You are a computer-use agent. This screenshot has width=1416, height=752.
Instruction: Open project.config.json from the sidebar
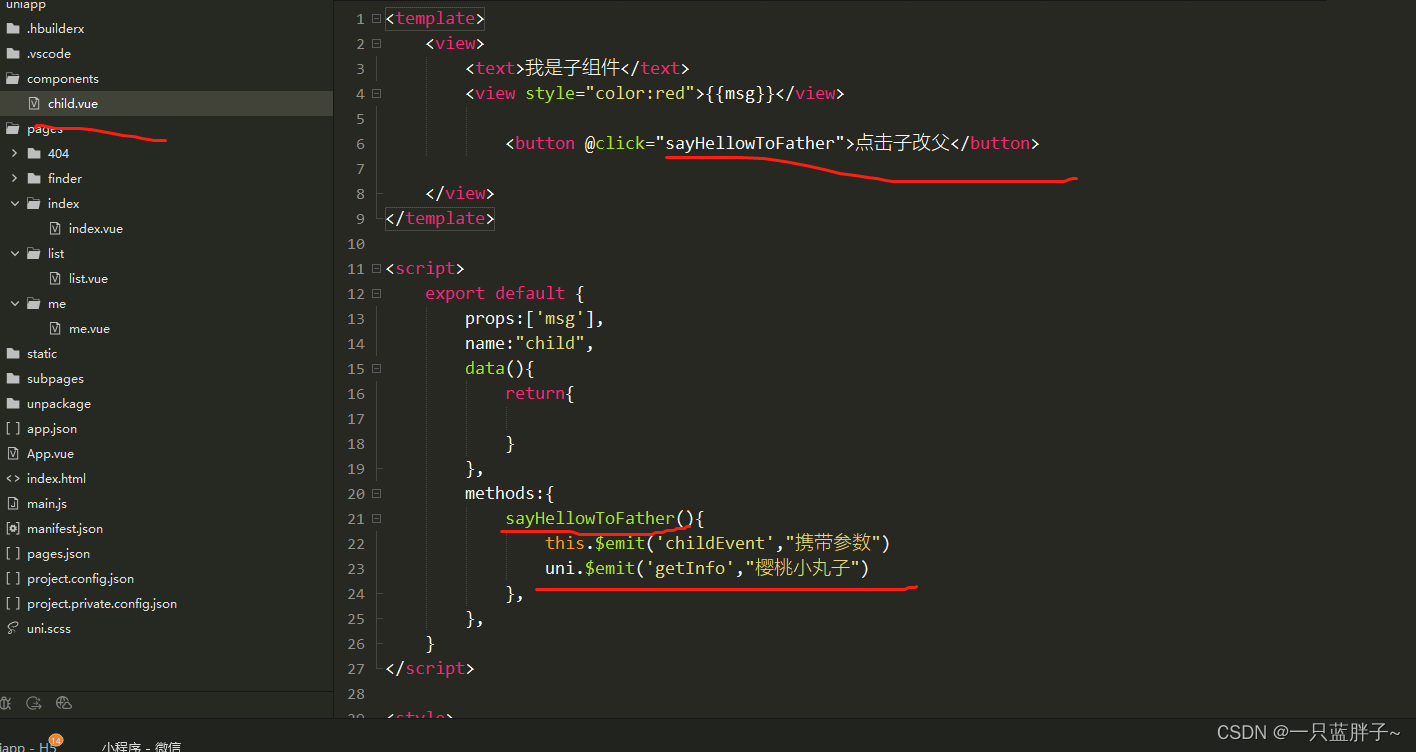point(80,578)
